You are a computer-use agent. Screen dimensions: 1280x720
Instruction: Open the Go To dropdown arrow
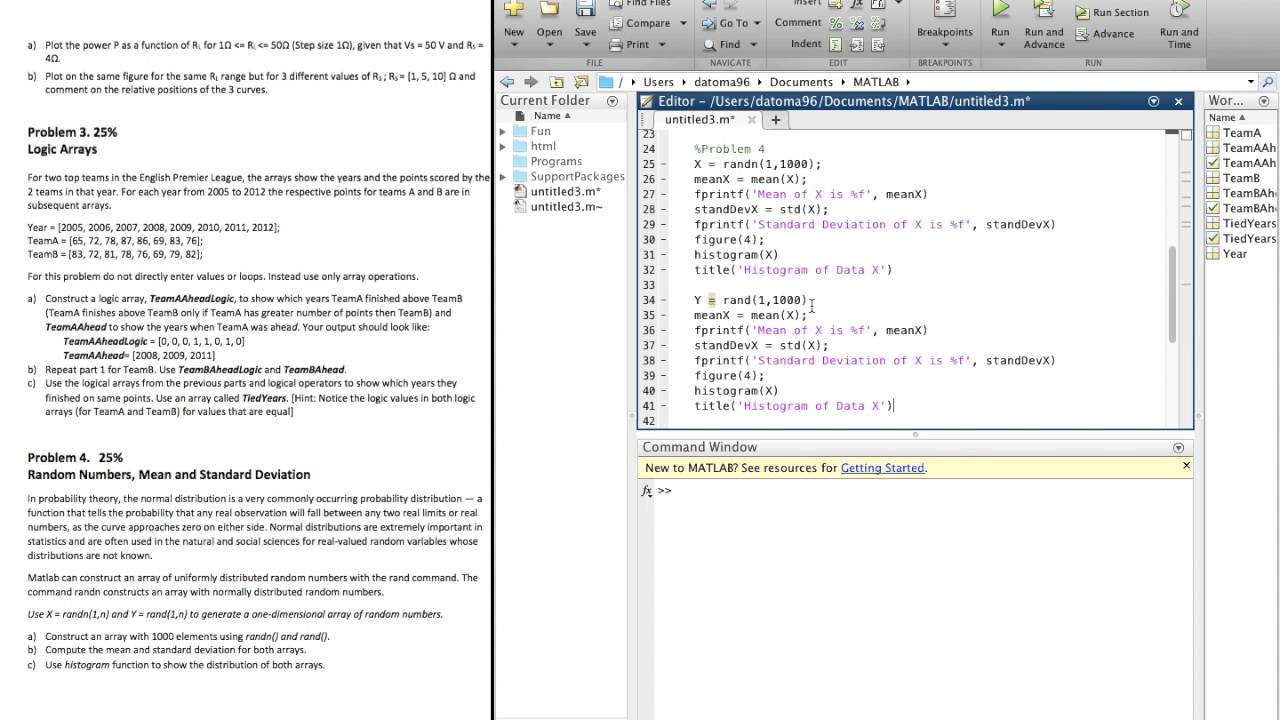[758, 23]
